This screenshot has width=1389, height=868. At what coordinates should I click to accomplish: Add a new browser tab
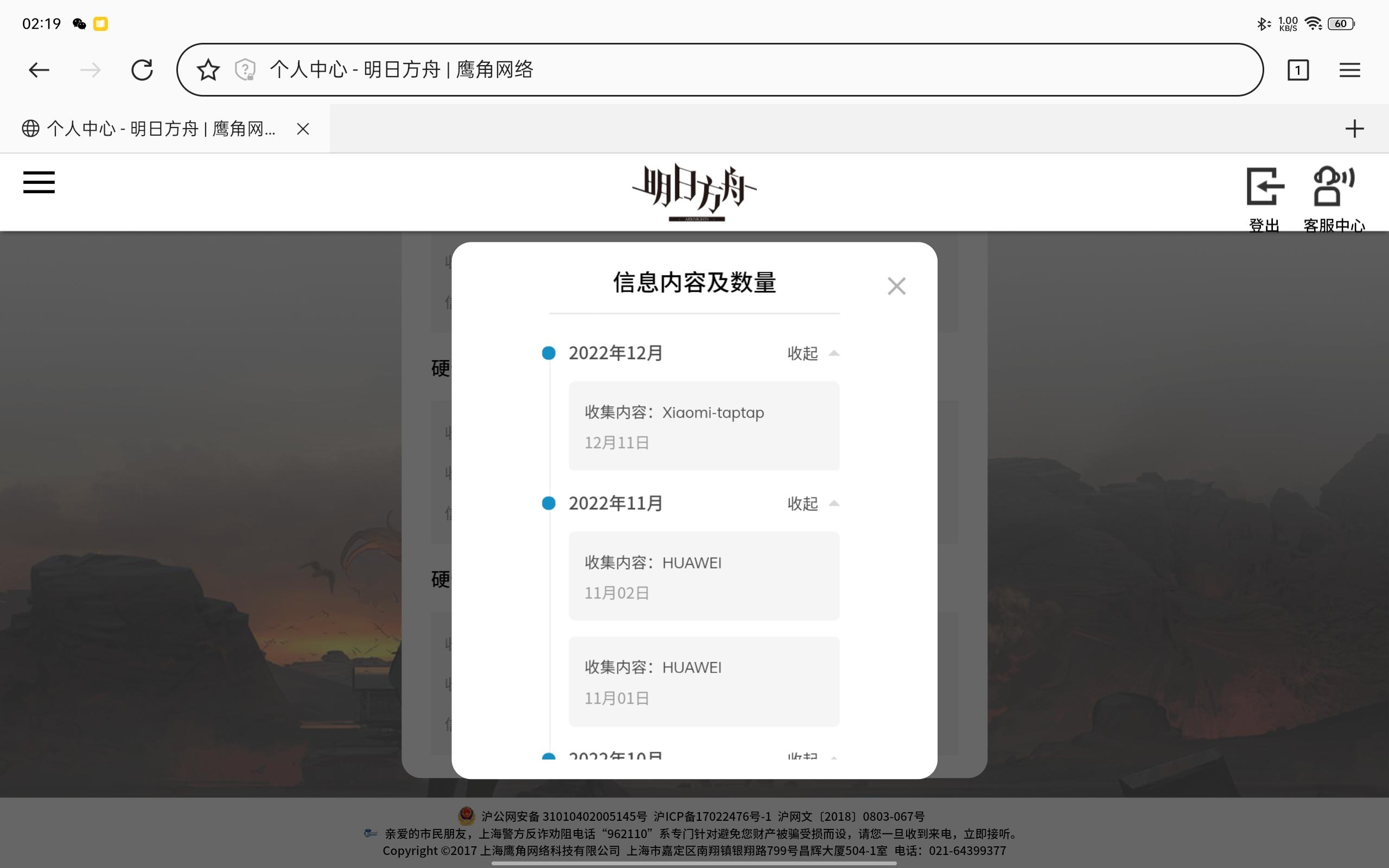[x=1354, y=129]
